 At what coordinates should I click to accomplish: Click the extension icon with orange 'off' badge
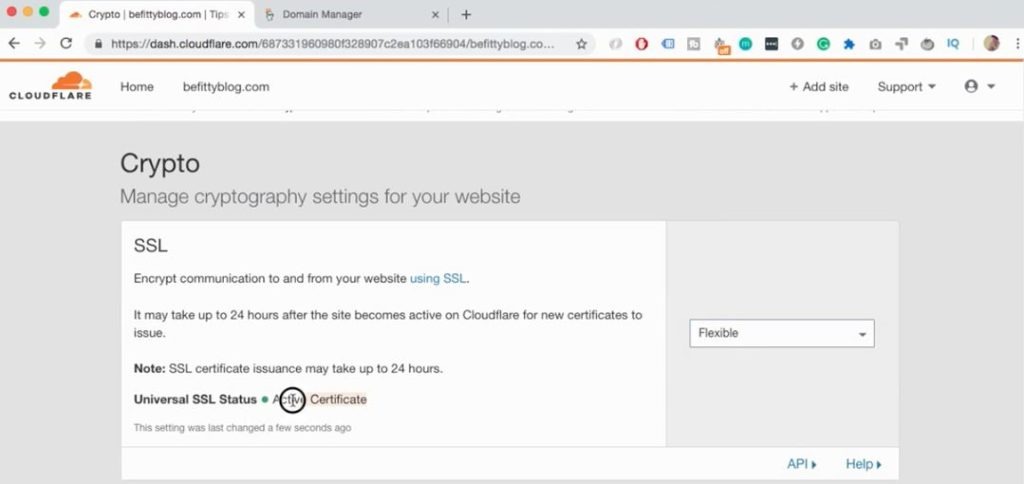pos(721,45)
